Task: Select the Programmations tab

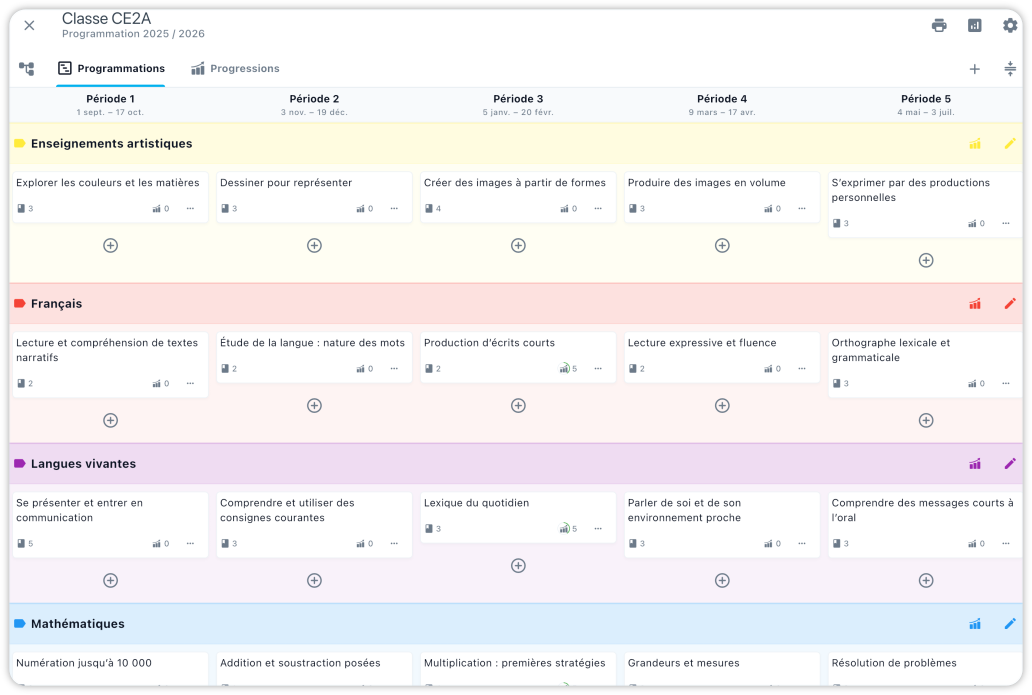Action: (111, 69)
